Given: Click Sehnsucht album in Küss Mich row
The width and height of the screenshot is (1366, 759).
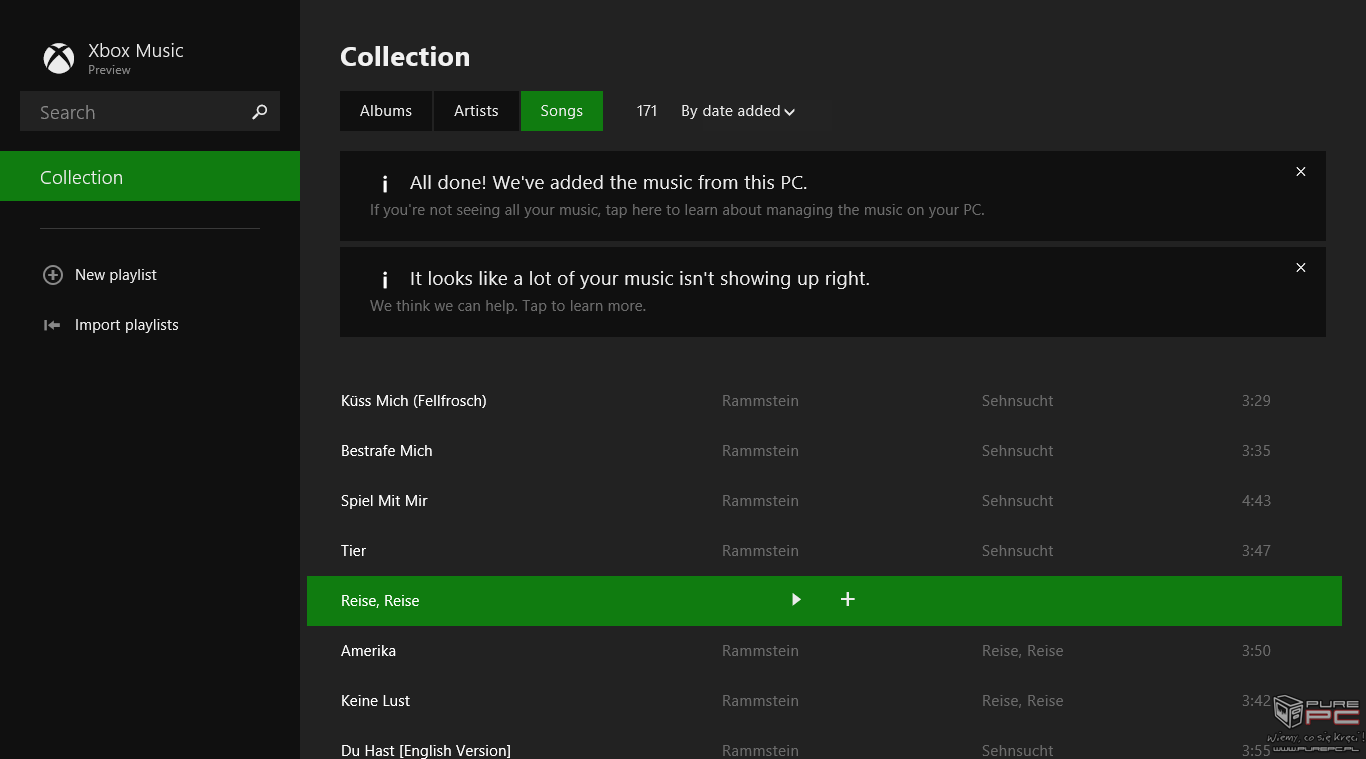Looking at the screenshot, I should 1018,401.
